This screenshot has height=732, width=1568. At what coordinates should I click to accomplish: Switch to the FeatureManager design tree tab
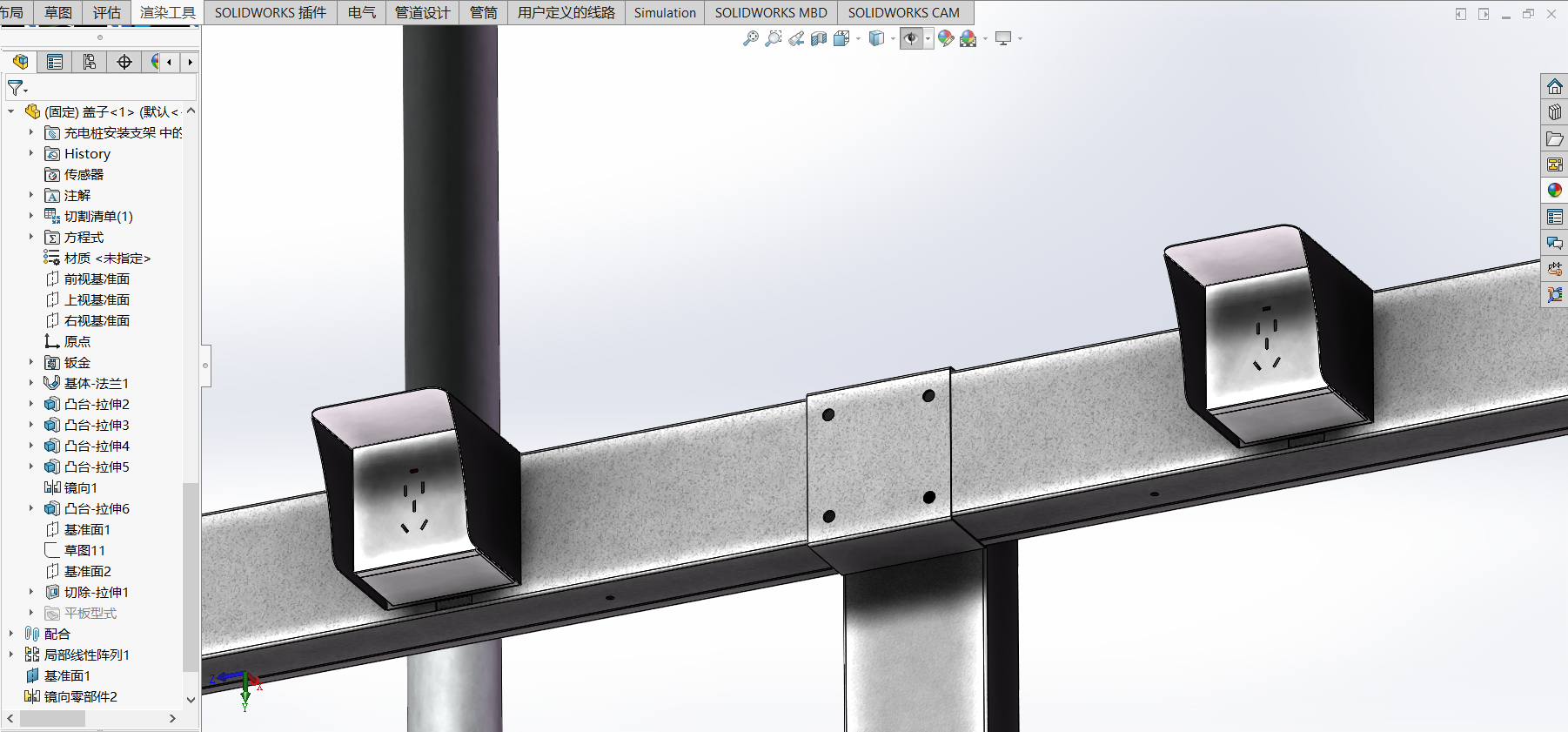pos(20,62)
